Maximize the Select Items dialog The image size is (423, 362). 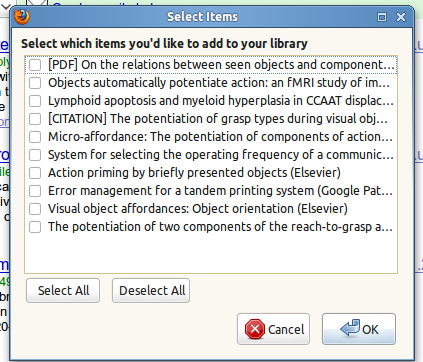point(382,17)
